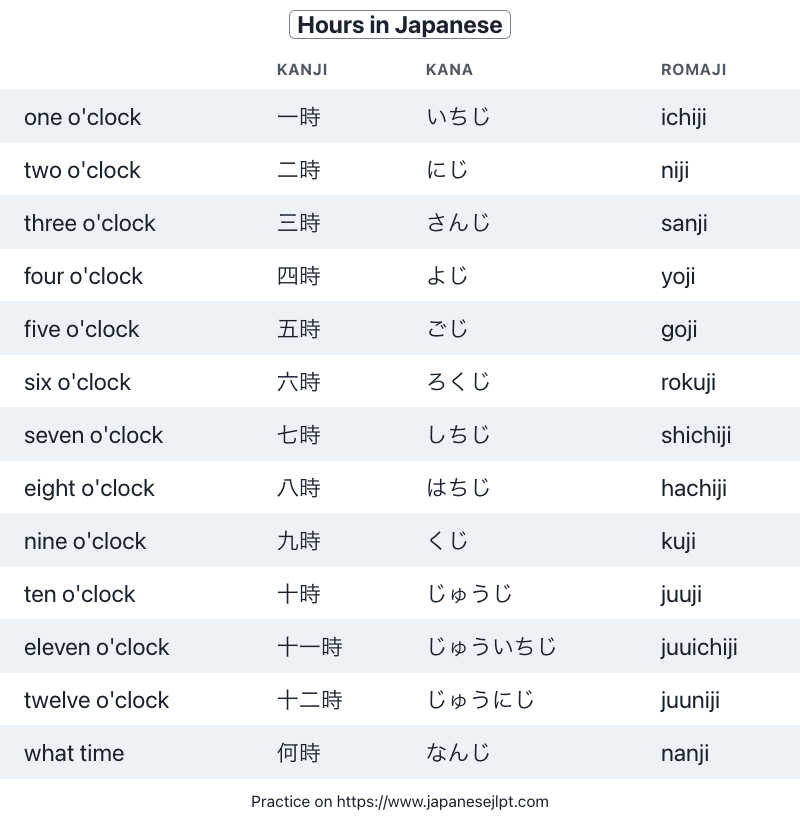
Task: Click the romaji "yoji" cell
Action: [x=678, y=276]
